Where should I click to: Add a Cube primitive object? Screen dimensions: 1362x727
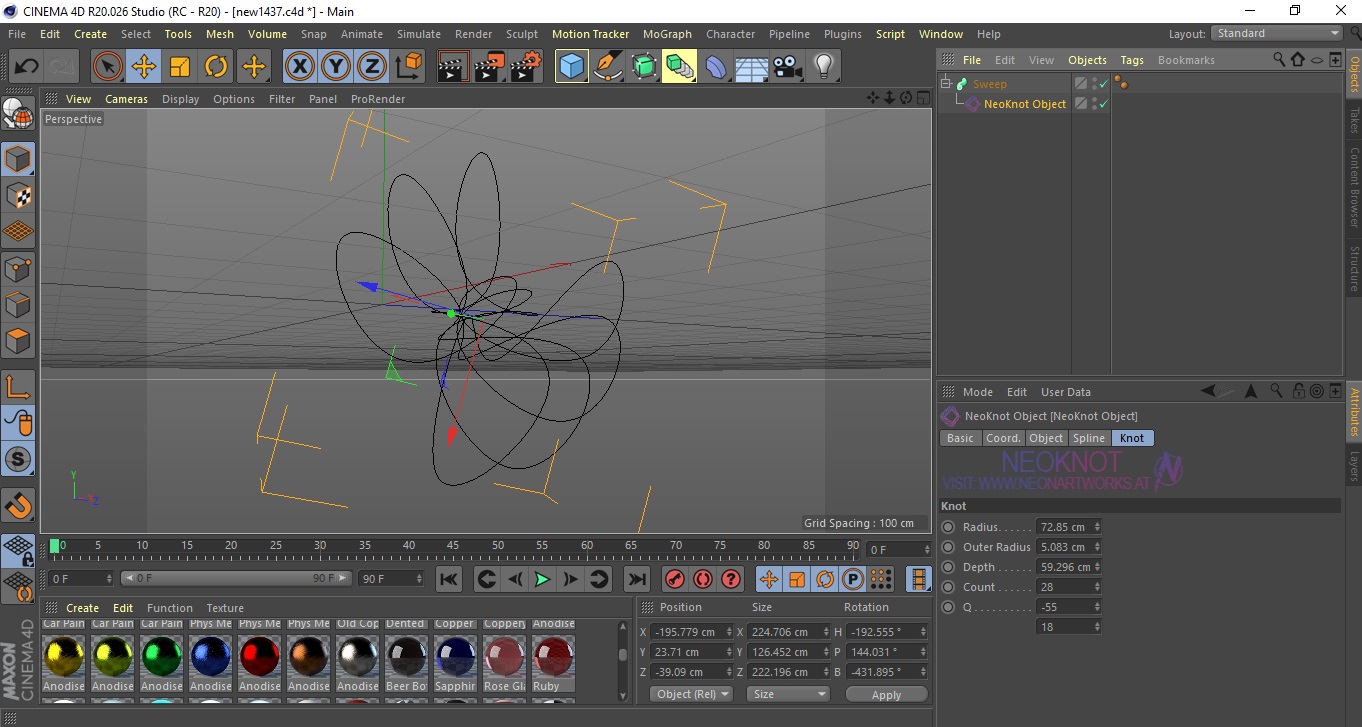pos(571,67)
